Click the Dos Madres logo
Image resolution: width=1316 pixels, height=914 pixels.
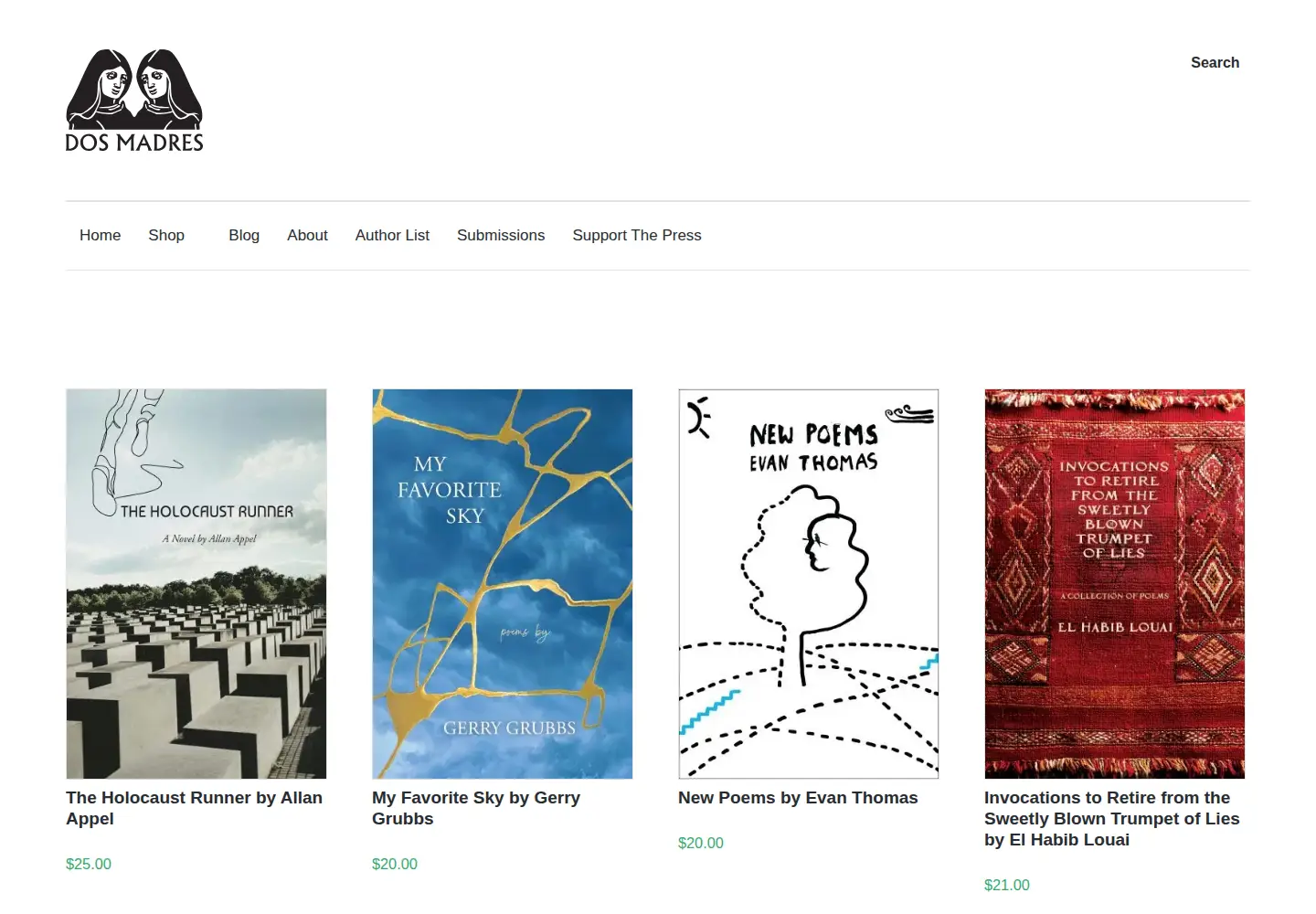point(134,101)
